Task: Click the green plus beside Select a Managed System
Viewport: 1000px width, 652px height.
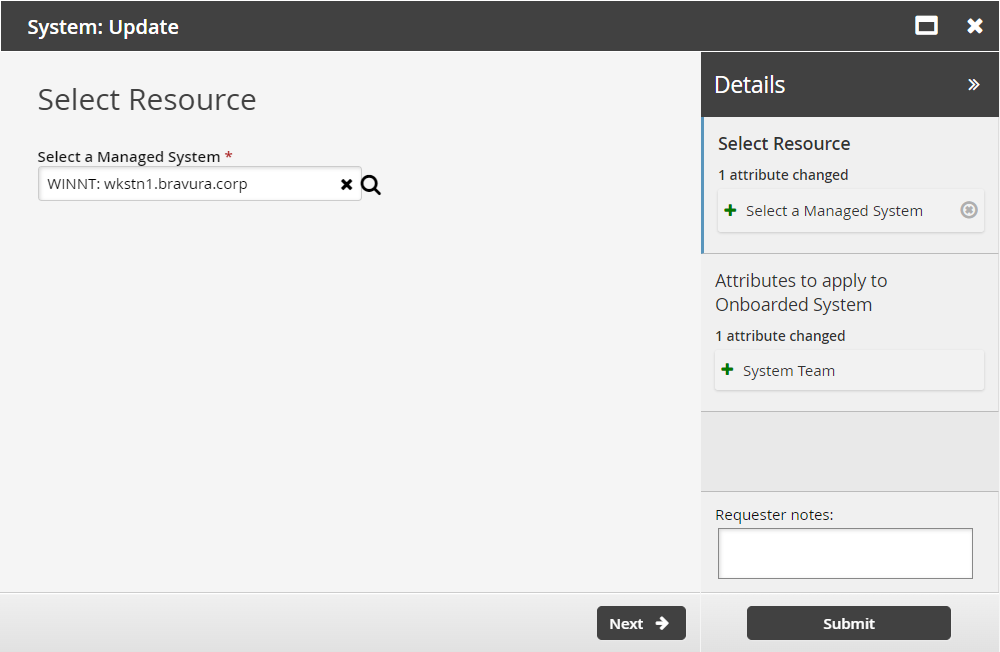Action: click(x=730, y=210)
